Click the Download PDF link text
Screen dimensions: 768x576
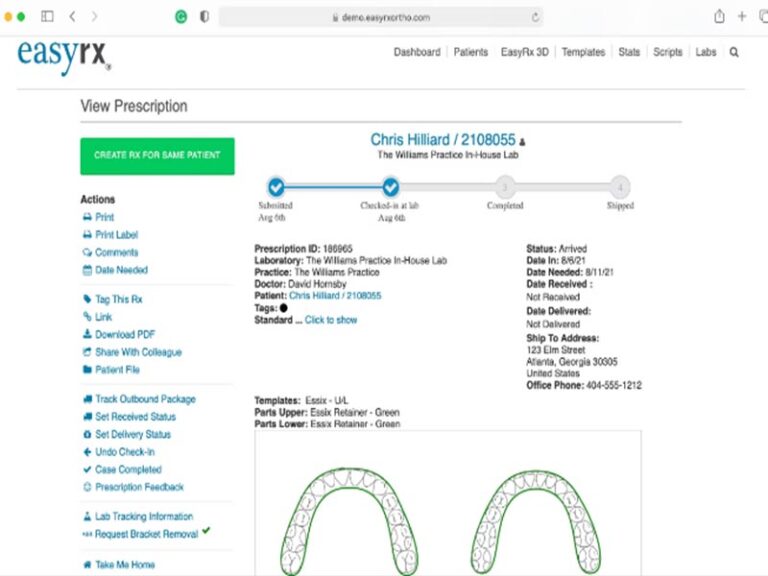(125, 335)
